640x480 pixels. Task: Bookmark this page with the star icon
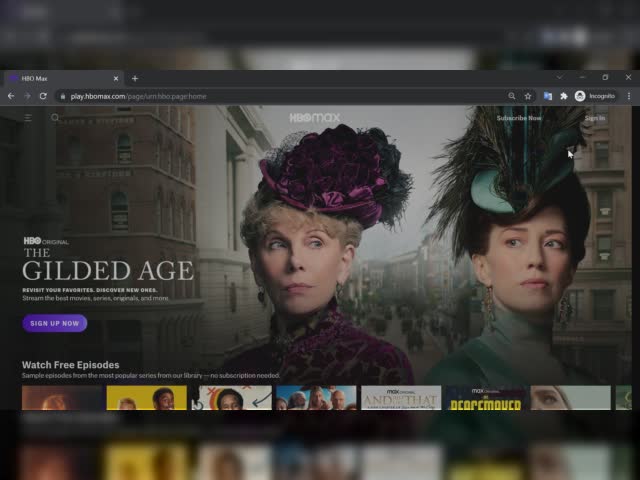click(528, 96)
